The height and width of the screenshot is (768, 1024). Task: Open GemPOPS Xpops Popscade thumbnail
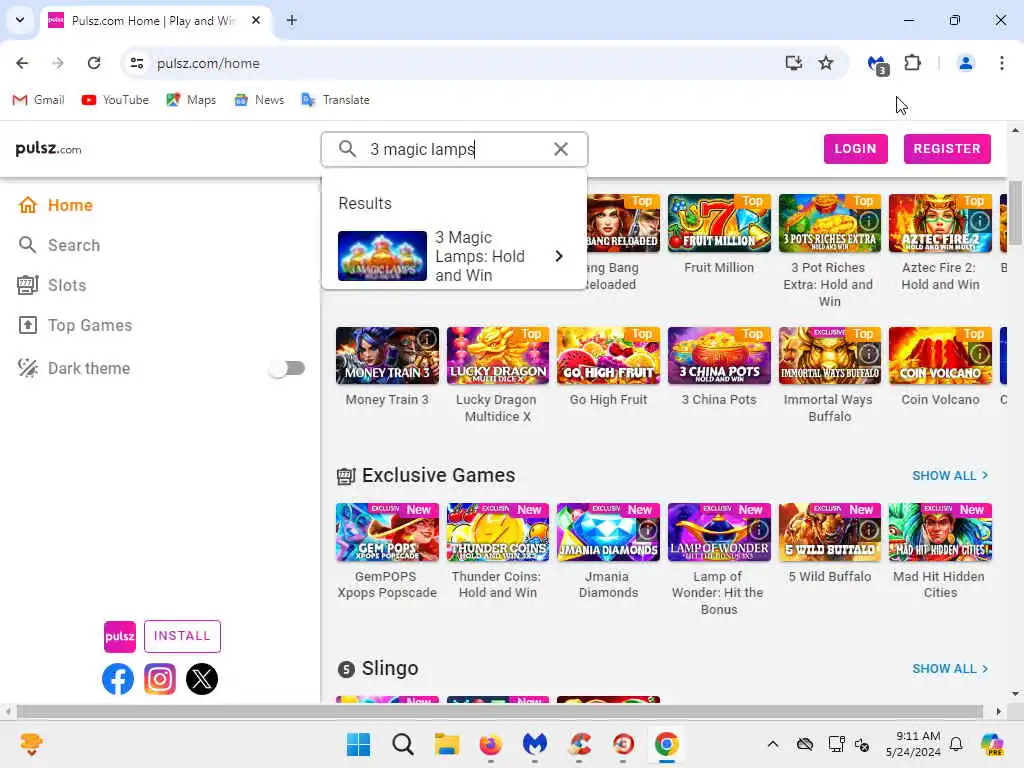tap(387, 532)
